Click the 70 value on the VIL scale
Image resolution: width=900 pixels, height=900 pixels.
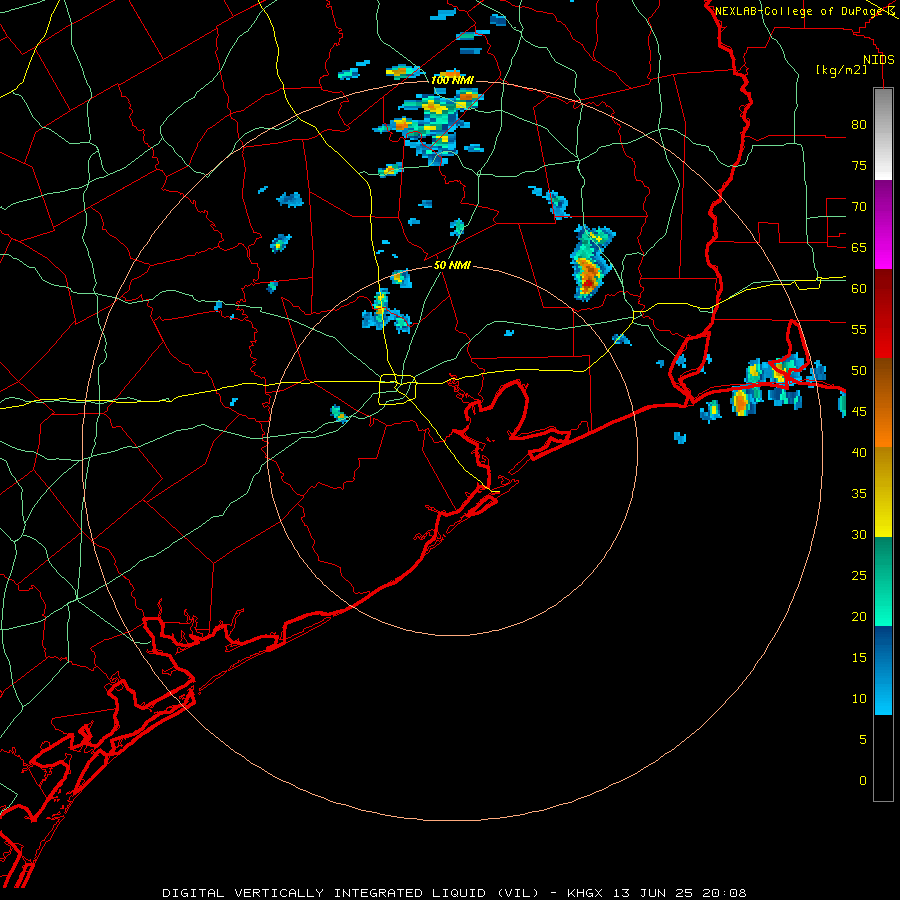click(x=859, y=207)
